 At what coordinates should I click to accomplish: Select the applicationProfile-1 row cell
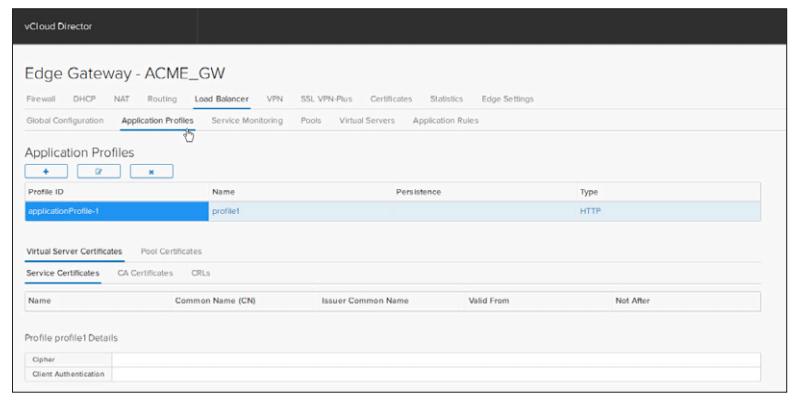(x=117, y=211)
